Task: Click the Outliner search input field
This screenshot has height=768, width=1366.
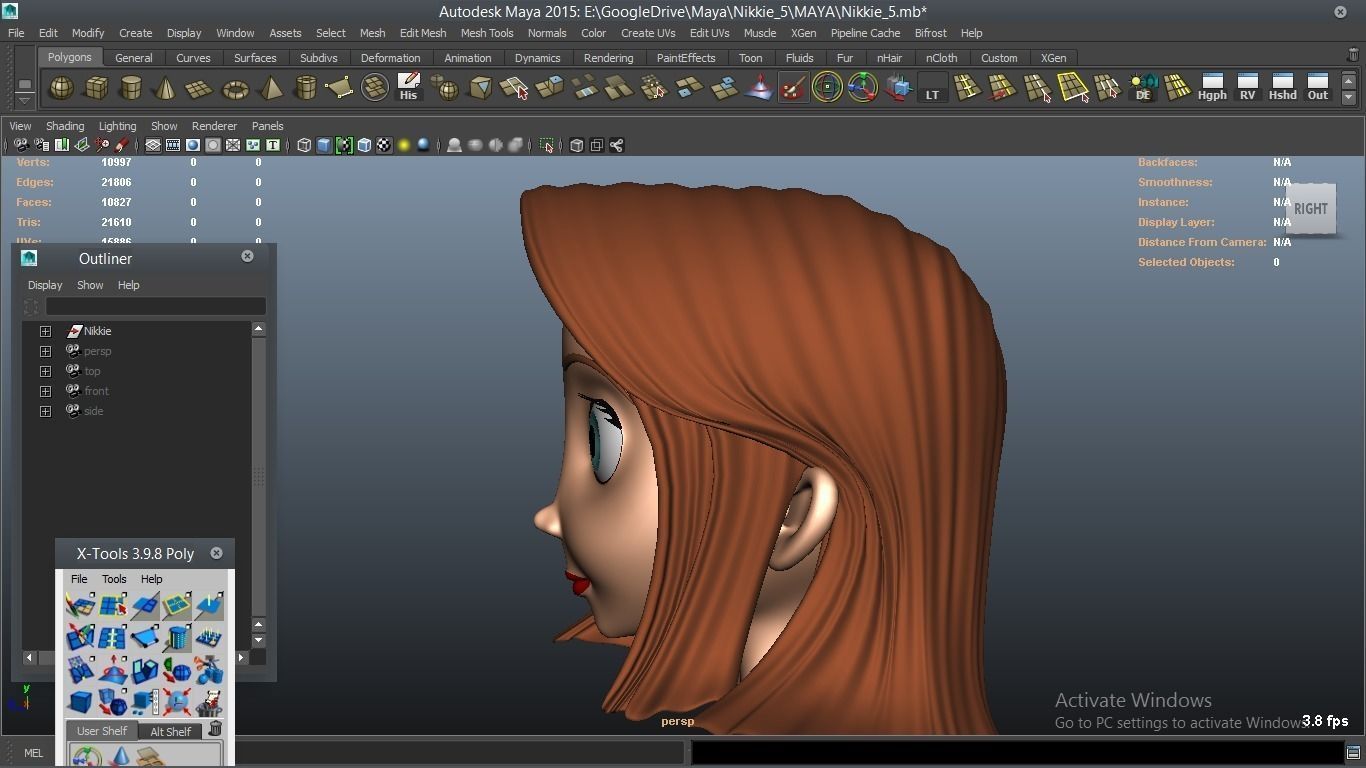Action: tap(155, 306)
